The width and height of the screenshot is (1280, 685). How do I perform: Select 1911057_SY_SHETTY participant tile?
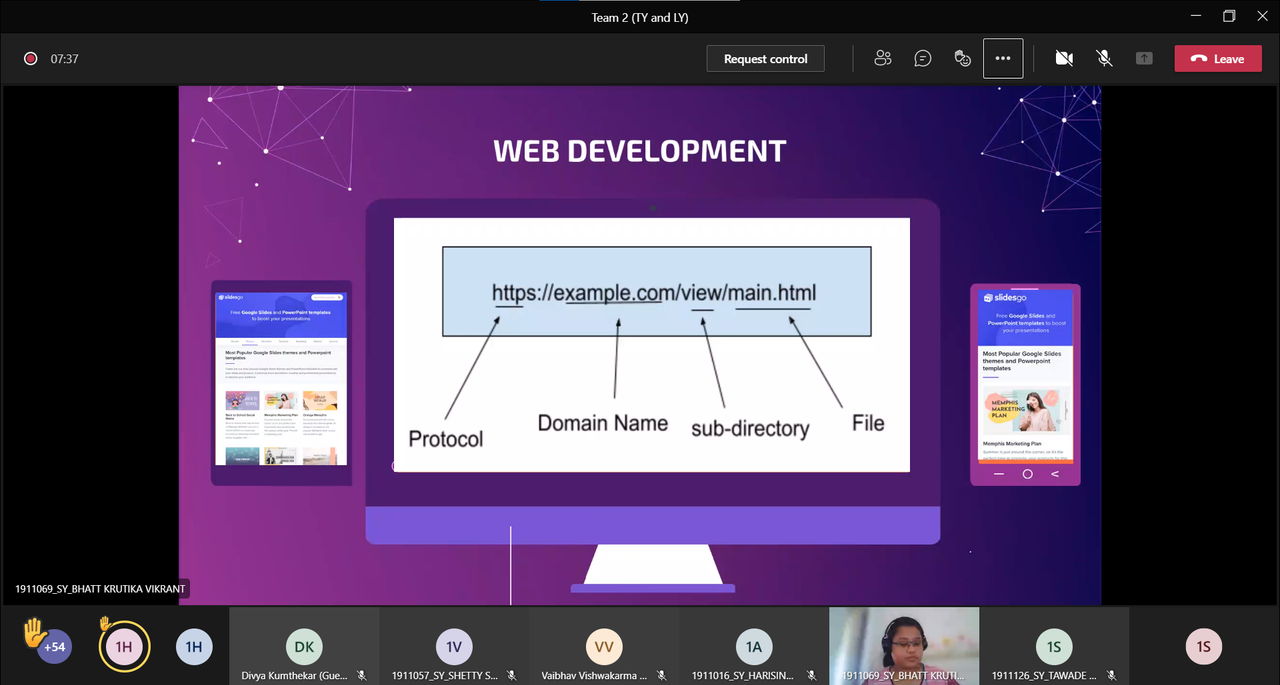(454, 647)
